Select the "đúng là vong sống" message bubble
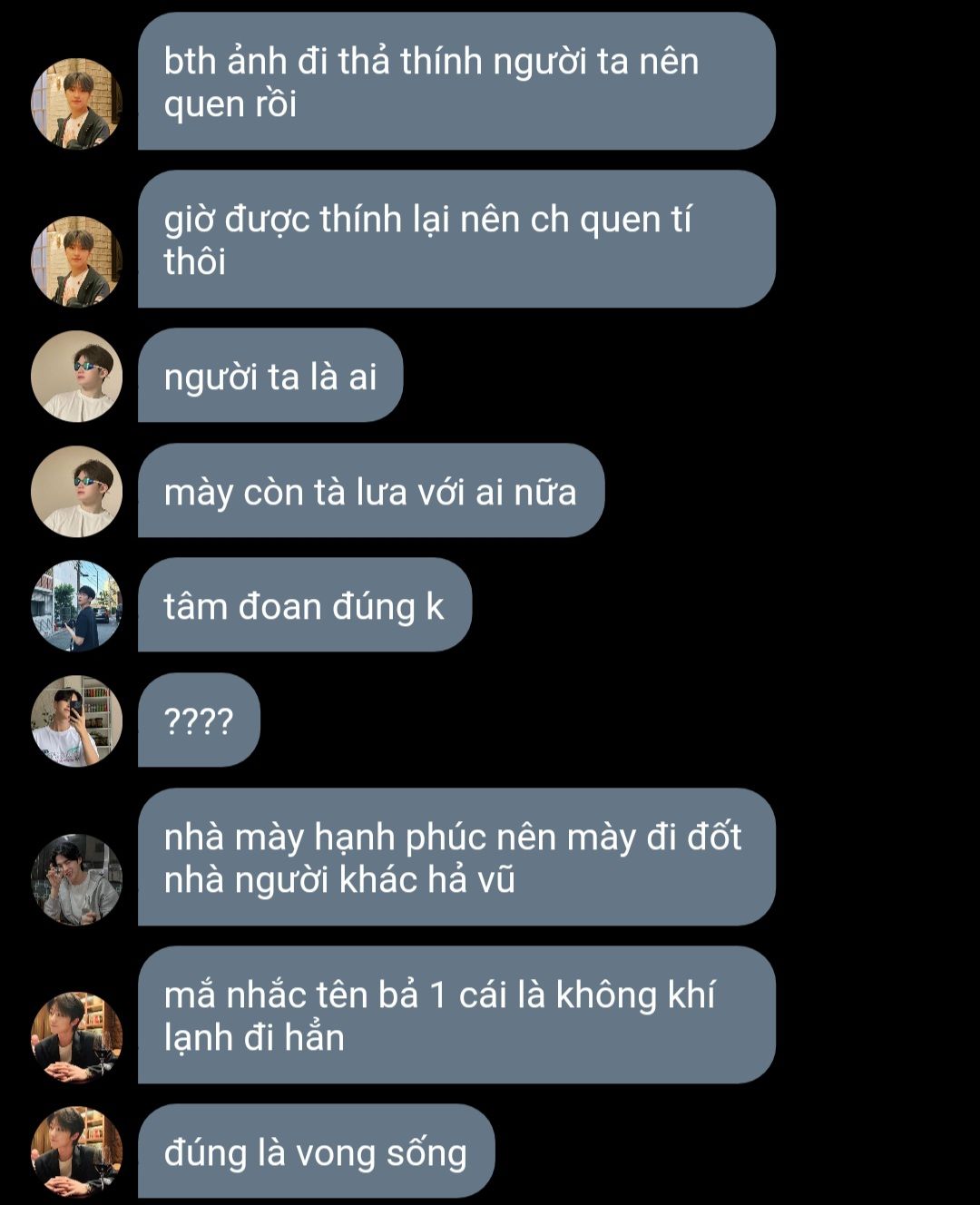 click(x=316, y=1151)
